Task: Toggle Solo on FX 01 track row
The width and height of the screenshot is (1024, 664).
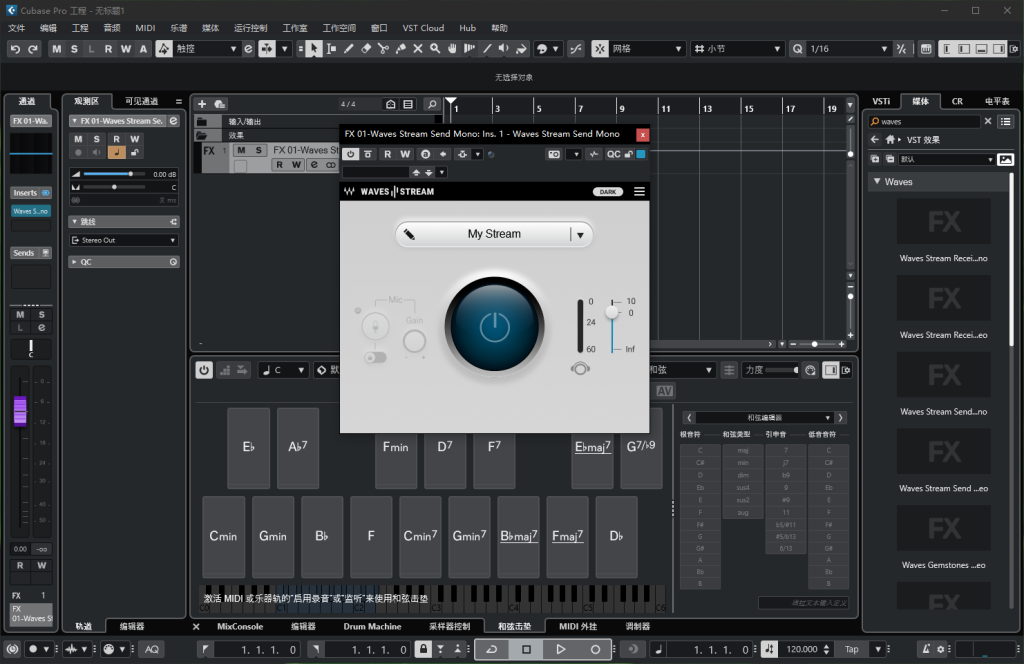Action: 259,150
